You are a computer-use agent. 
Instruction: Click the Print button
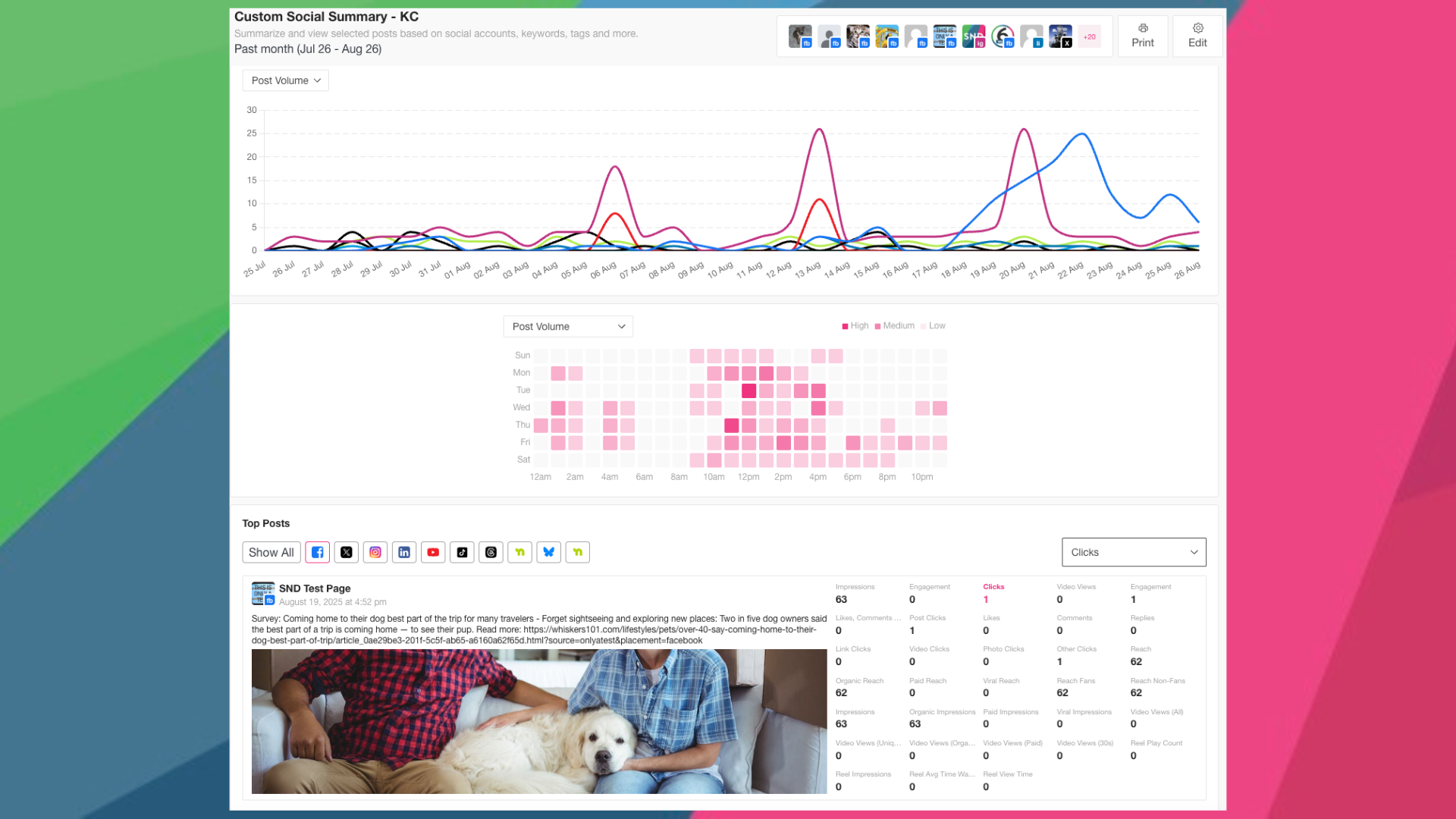pos(1142,36)
